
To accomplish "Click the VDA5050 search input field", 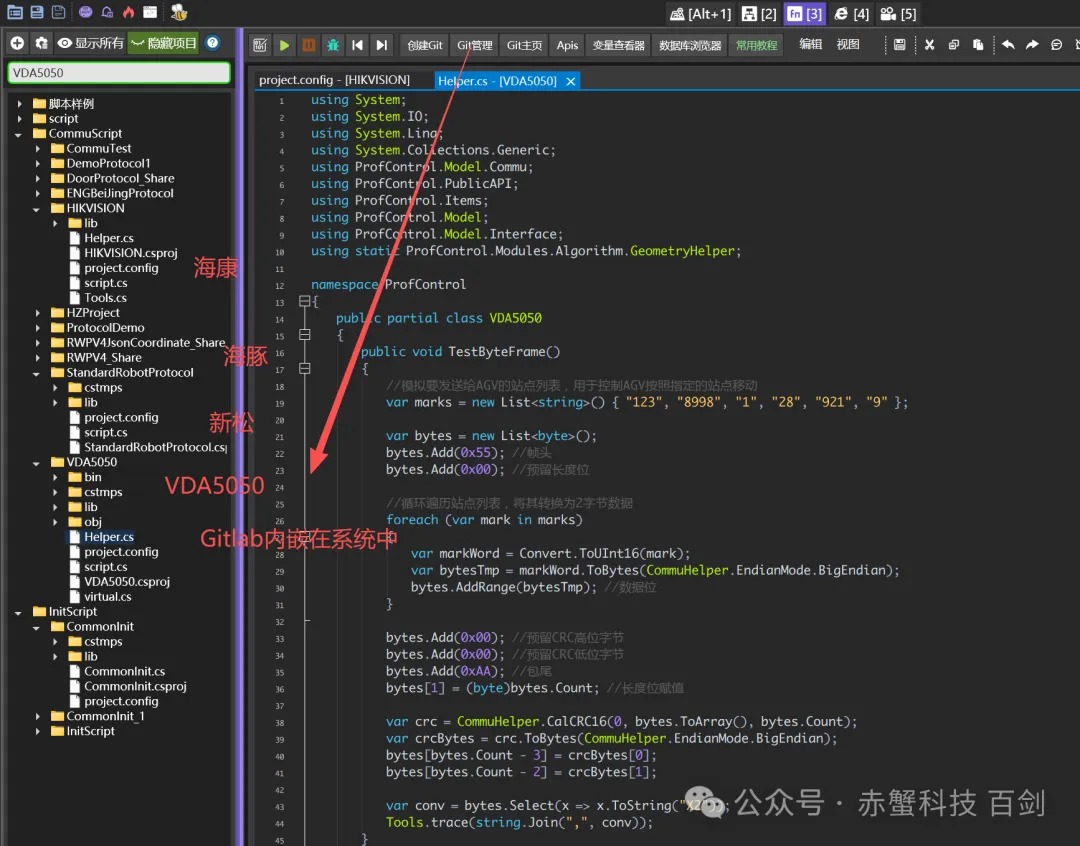I will 118,73.
